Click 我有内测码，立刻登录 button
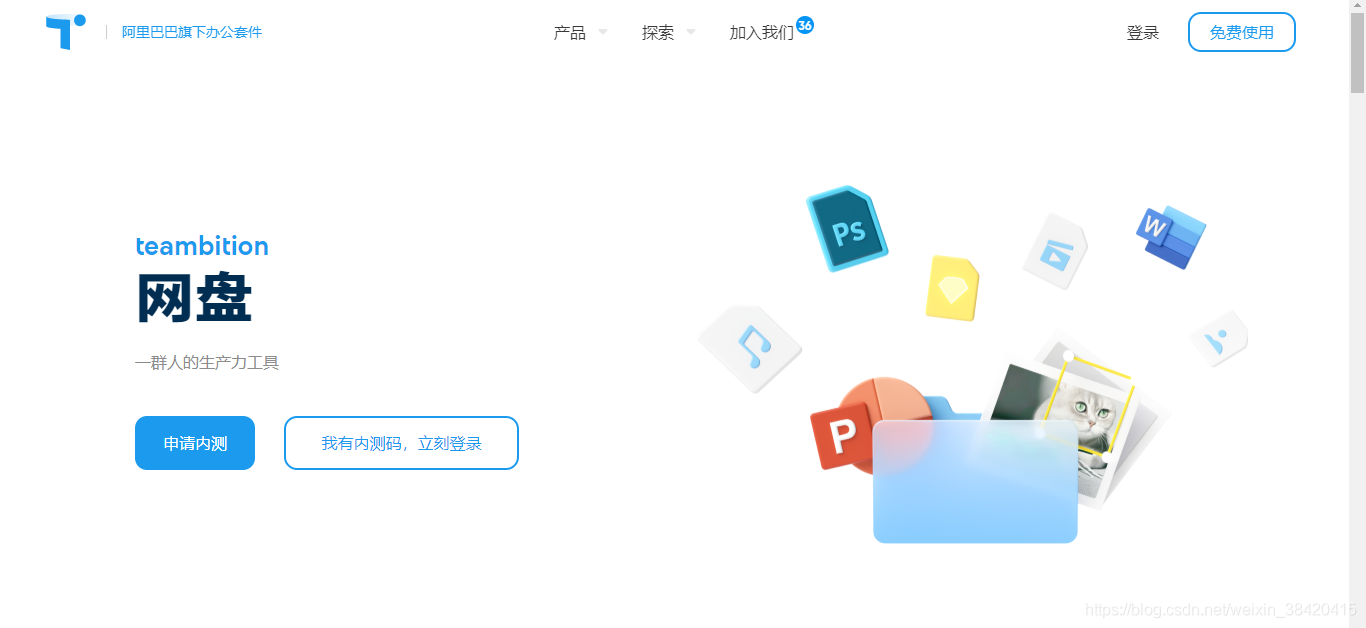This screenshot has height=628, width=1366. pos(401,443)
